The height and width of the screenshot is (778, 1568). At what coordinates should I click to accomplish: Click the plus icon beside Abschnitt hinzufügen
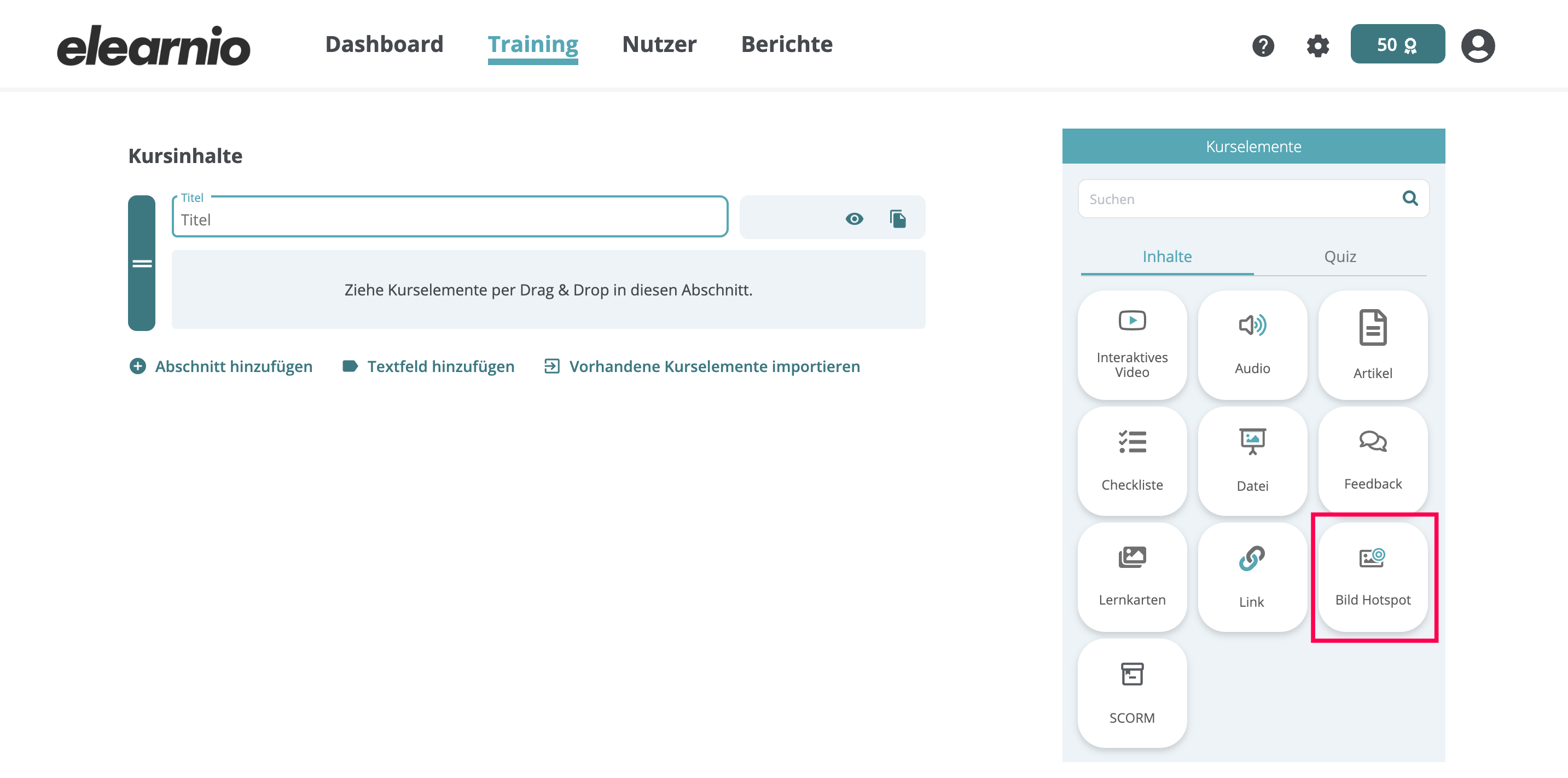(x=137, y=366)
